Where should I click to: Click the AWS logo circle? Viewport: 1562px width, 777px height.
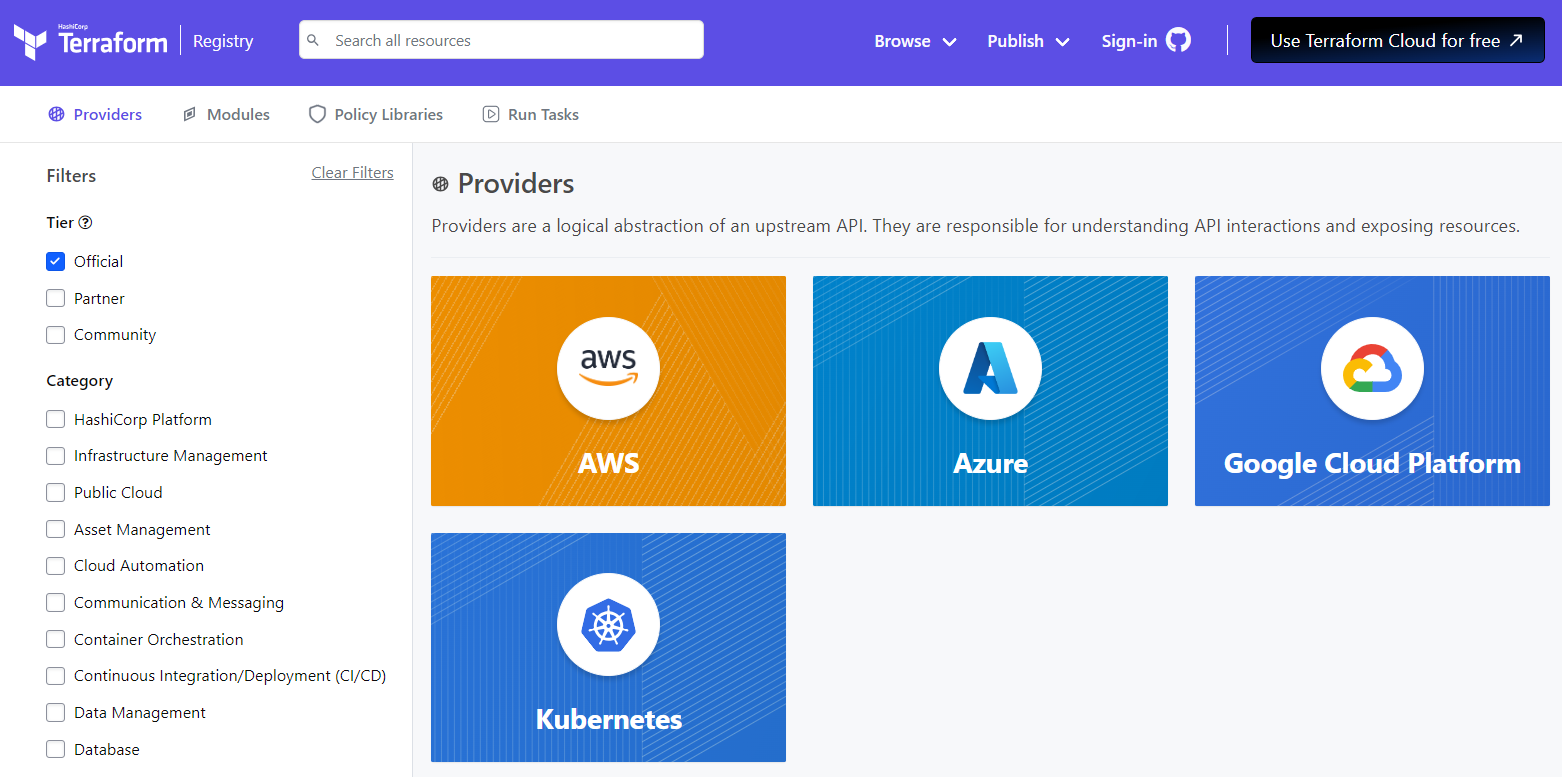click(608, 369)
